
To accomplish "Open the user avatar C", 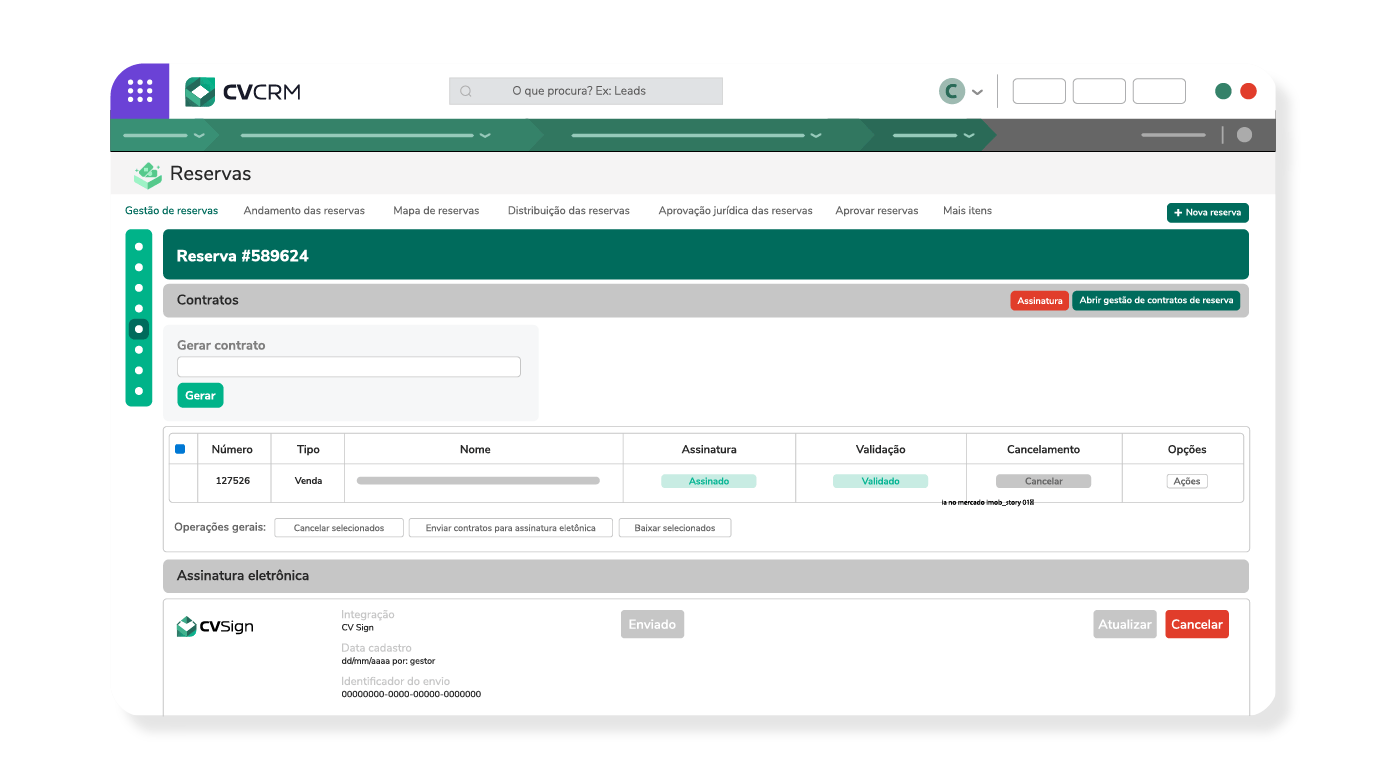I will (951, 91).
